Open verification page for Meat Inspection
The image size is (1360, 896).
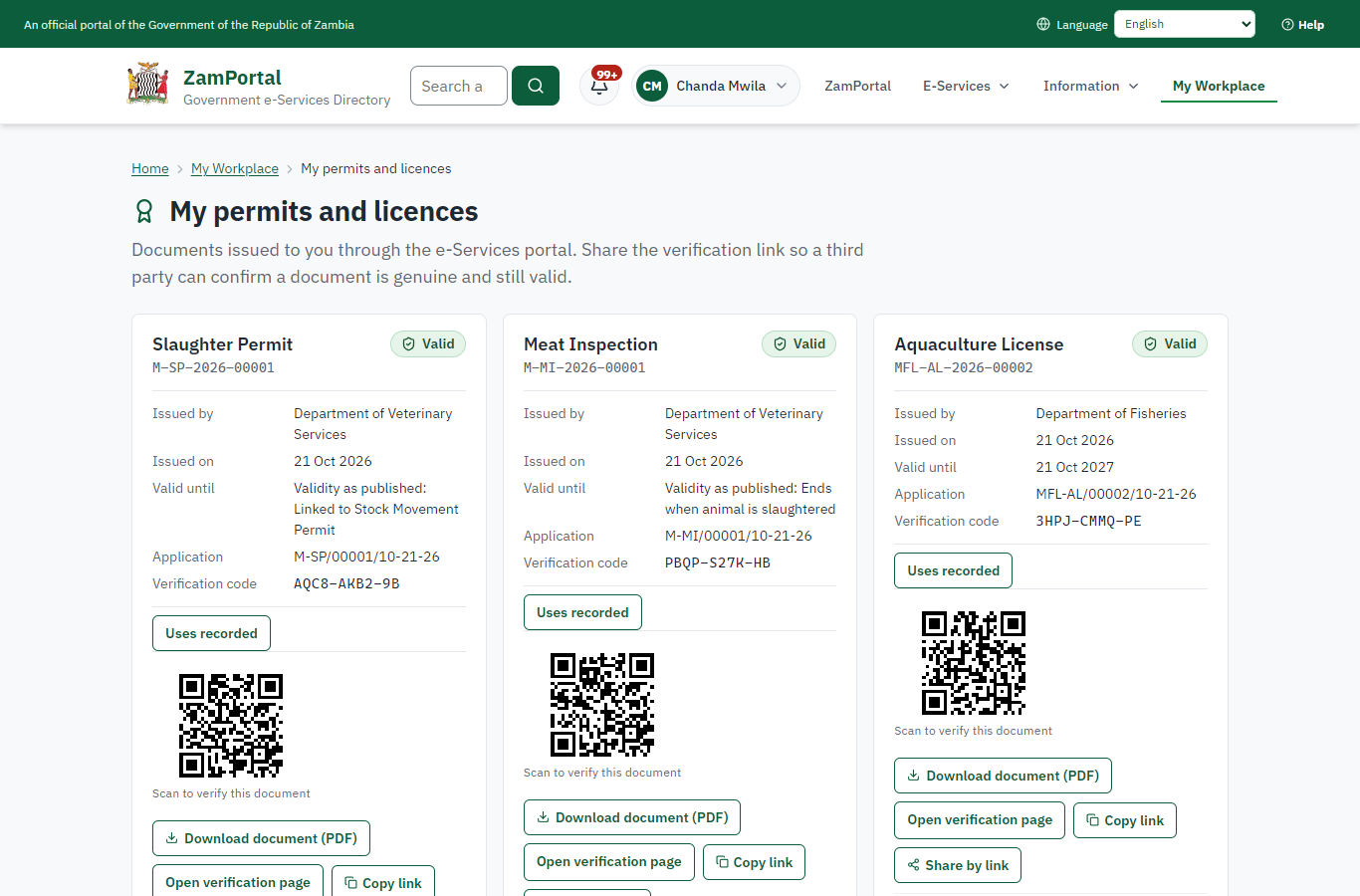click(x=609, y=861)
